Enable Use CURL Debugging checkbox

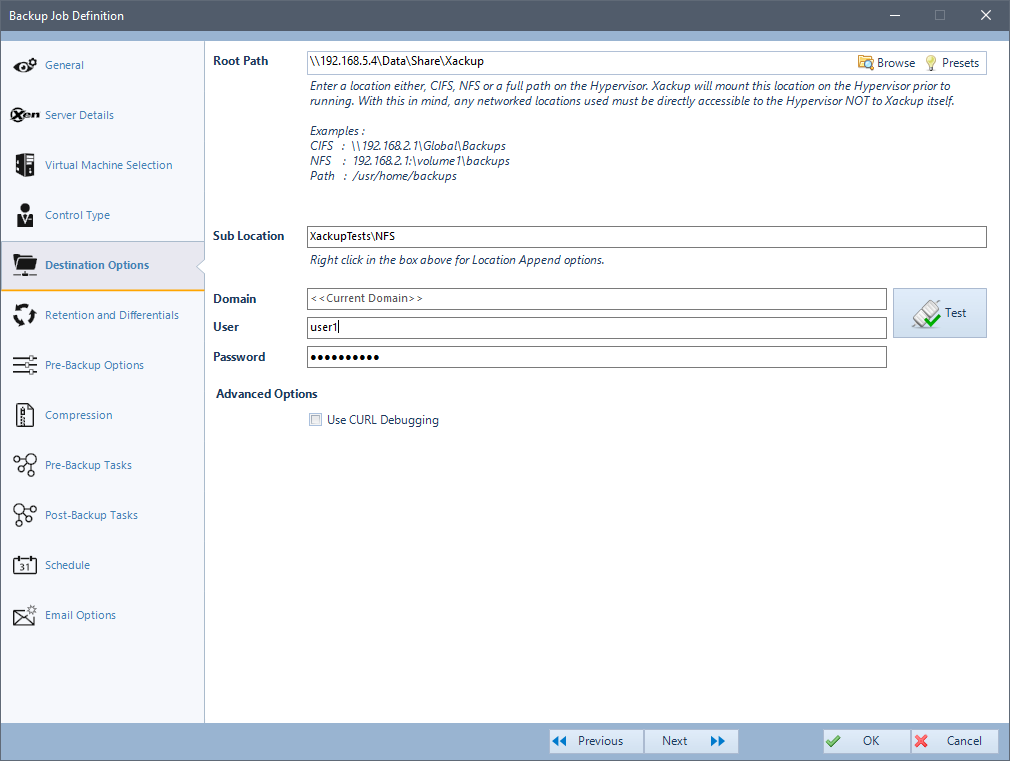tap(316, 420)
